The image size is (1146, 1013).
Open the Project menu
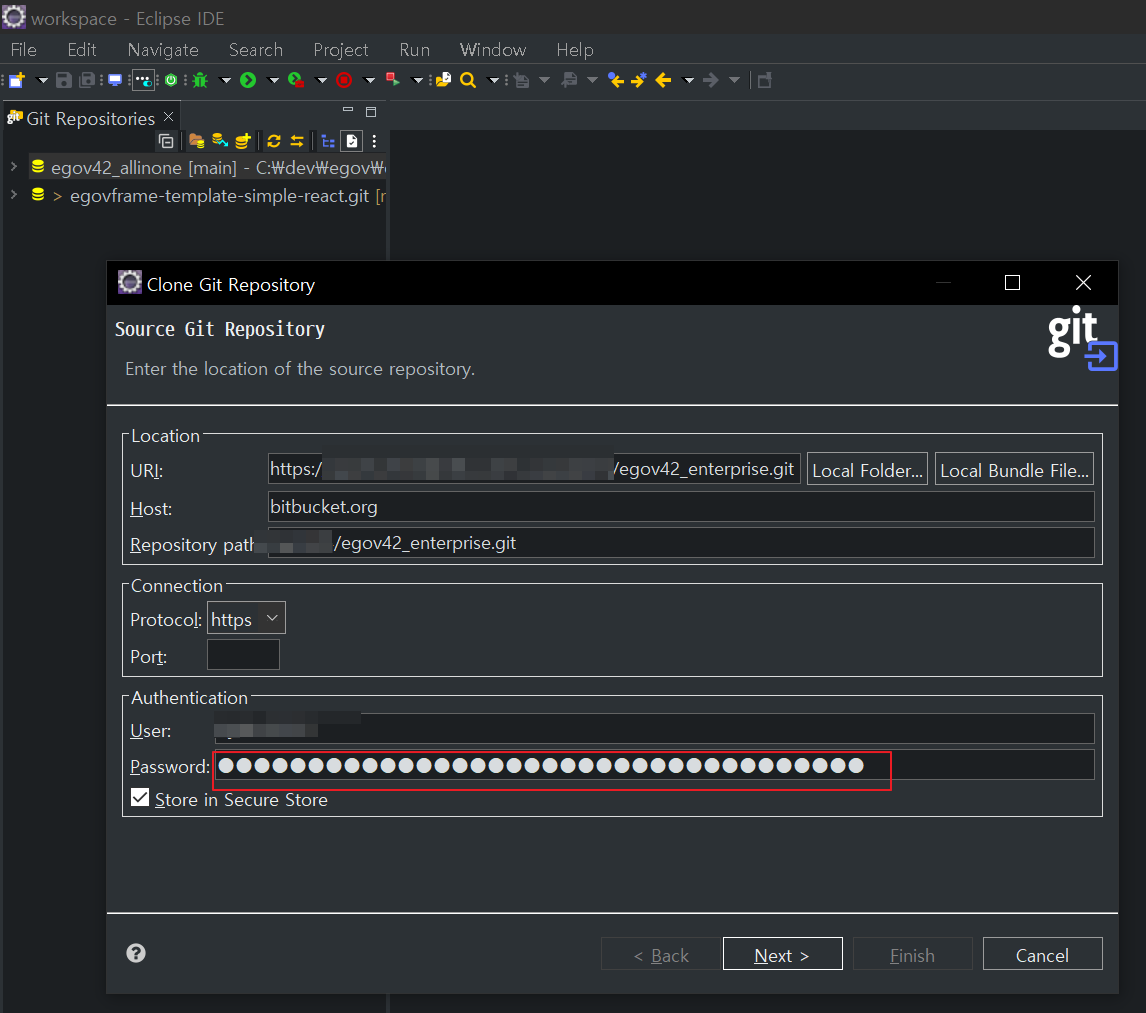click(x=341, y=50)
